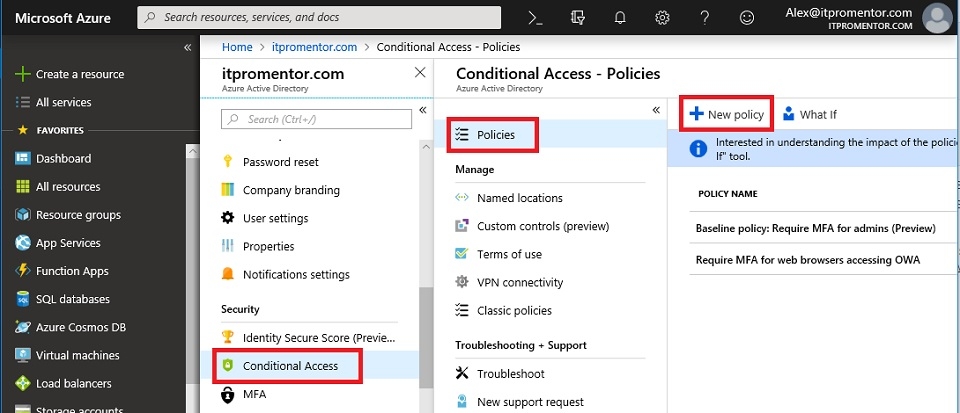Click the Named locations icon

click(x=462, y=198)
